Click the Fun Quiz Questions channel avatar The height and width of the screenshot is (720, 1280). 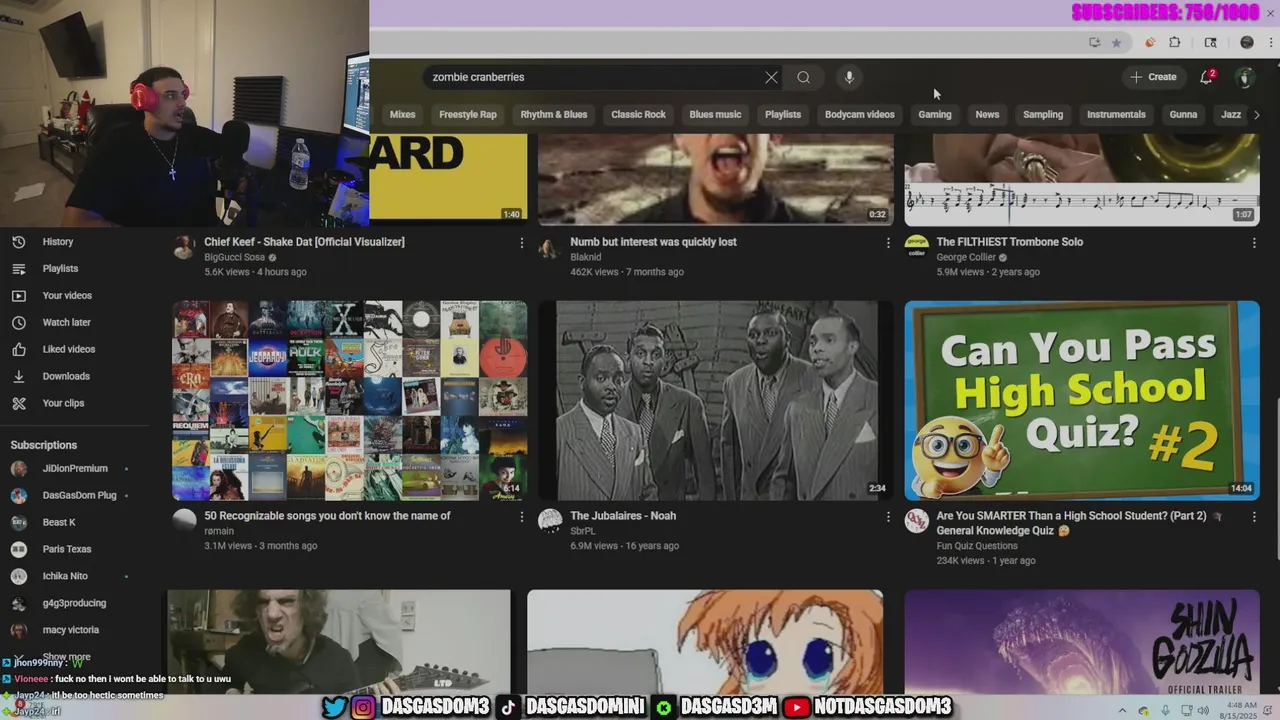[x=916, y=521]
